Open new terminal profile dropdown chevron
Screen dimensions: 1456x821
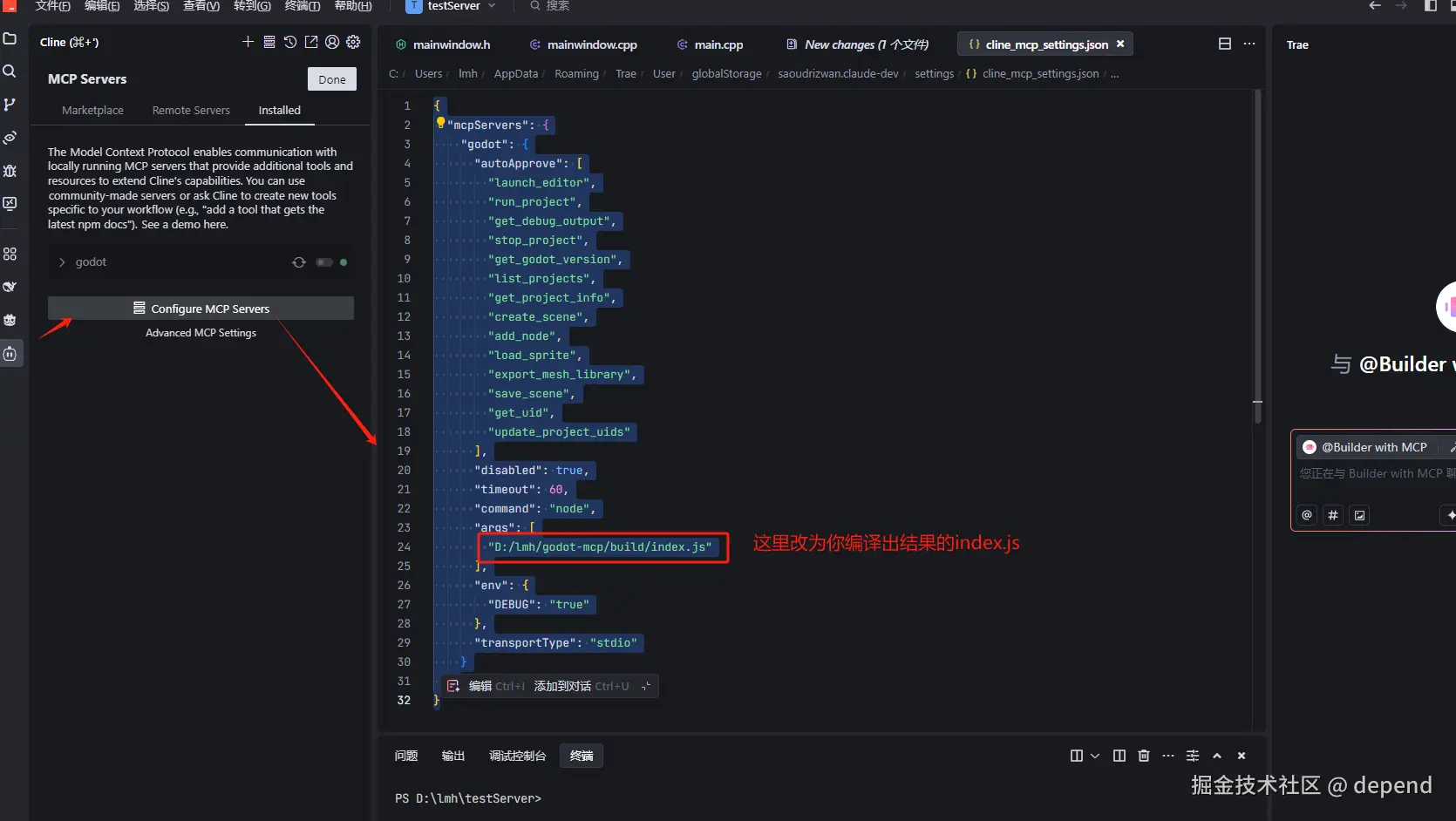click(1095, 756)
